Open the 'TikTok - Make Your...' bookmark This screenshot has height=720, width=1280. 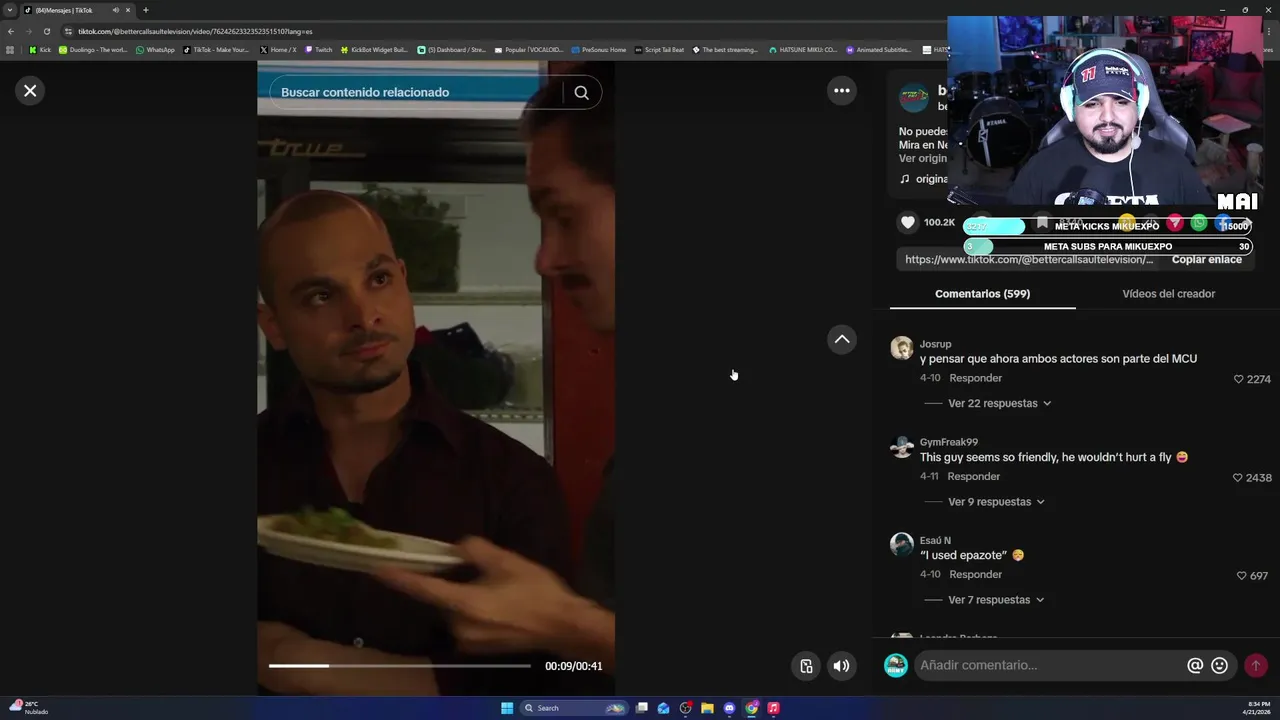(216, 49)
